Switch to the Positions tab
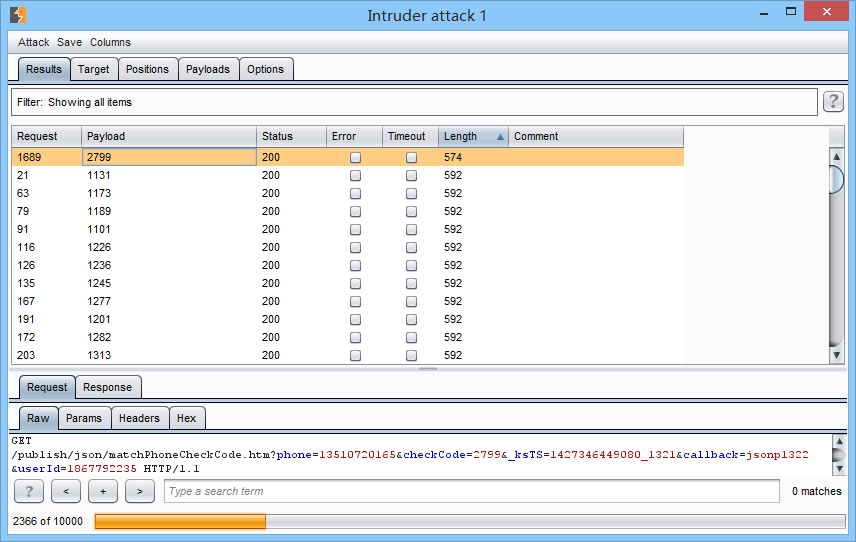This screenshot has height=542, width=856. [147, 69]
